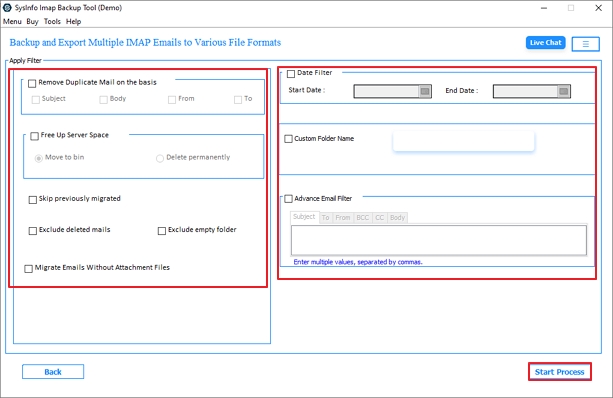The width and height of the screenshot is (613, 398).
Task: Click the 'Start Date :' label
Action: (x=306, y=90)
